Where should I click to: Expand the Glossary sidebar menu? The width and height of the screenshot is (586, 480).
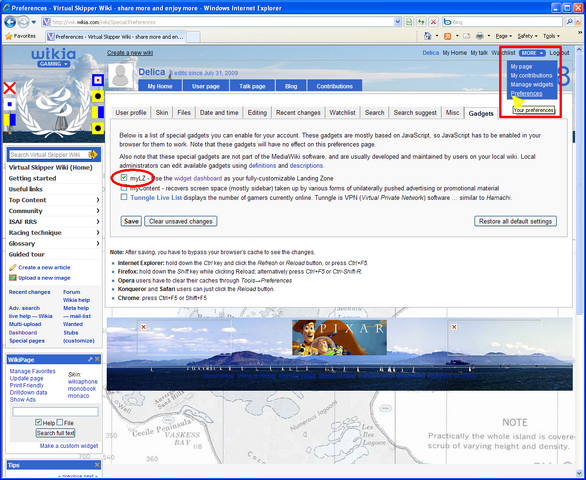pos(98,243)
